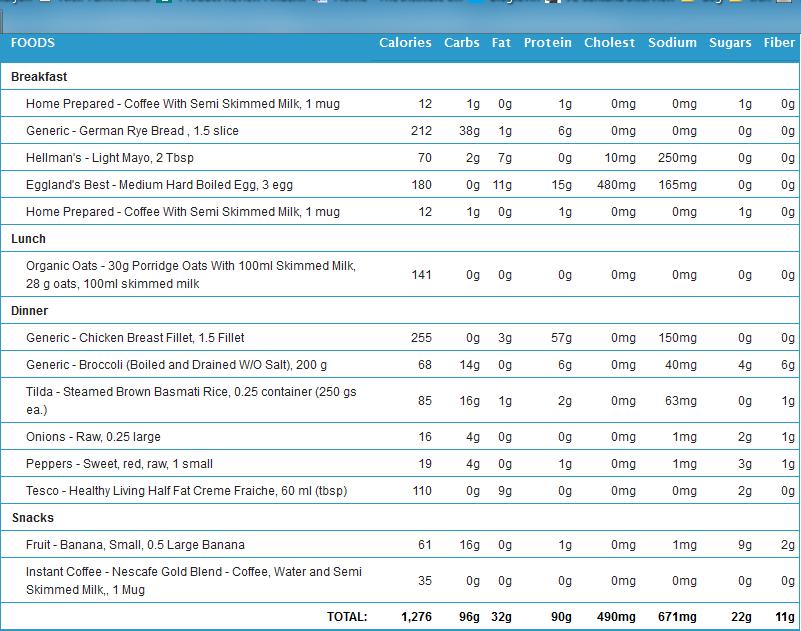Screen dimensions: 801x631
Task: Click the 19 calories value for Peppers
Action: pos(425,464)
